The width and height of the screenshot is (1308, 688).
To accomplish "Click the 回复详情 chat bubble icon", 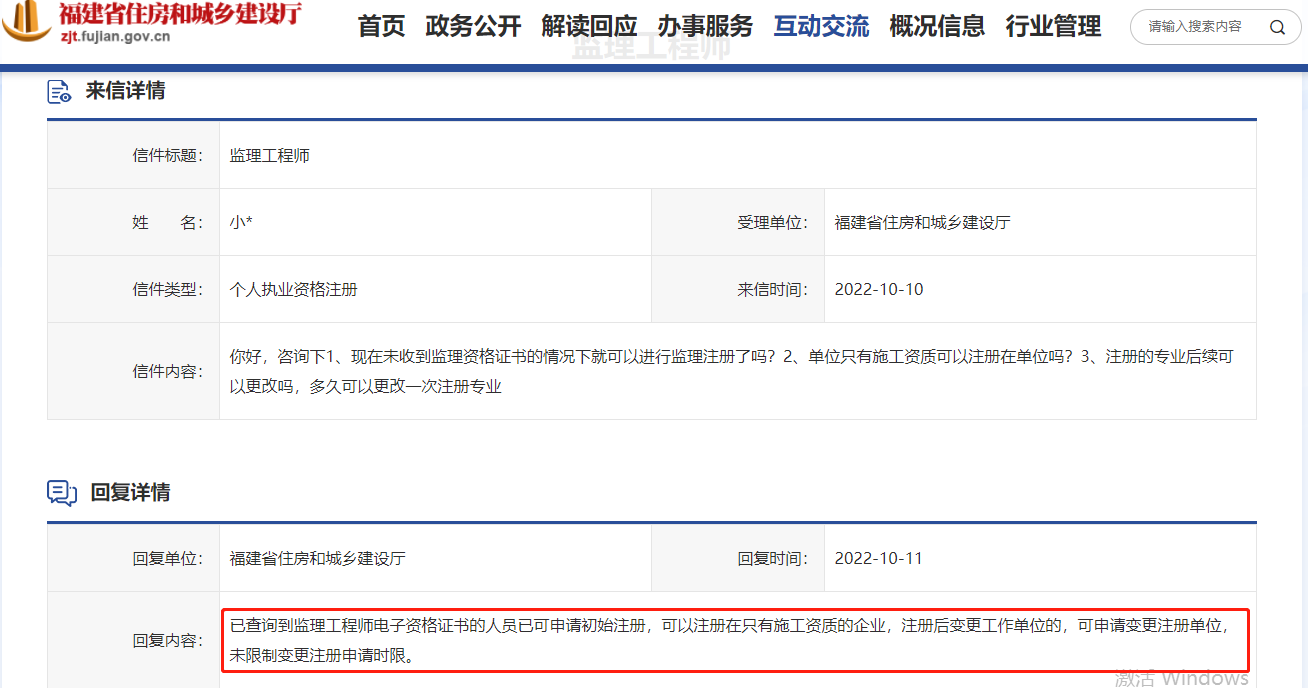I will pyautogui.click(x=62, y=493).
